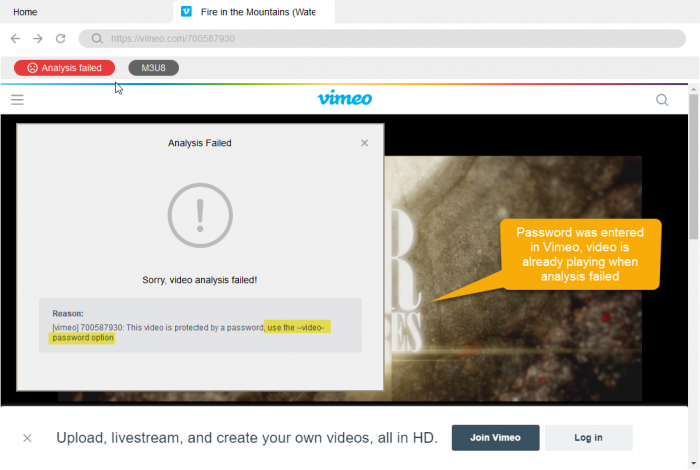Viewport: 700px width, 470px height.
Task: Click the Log in button
Action: (588, 437)
